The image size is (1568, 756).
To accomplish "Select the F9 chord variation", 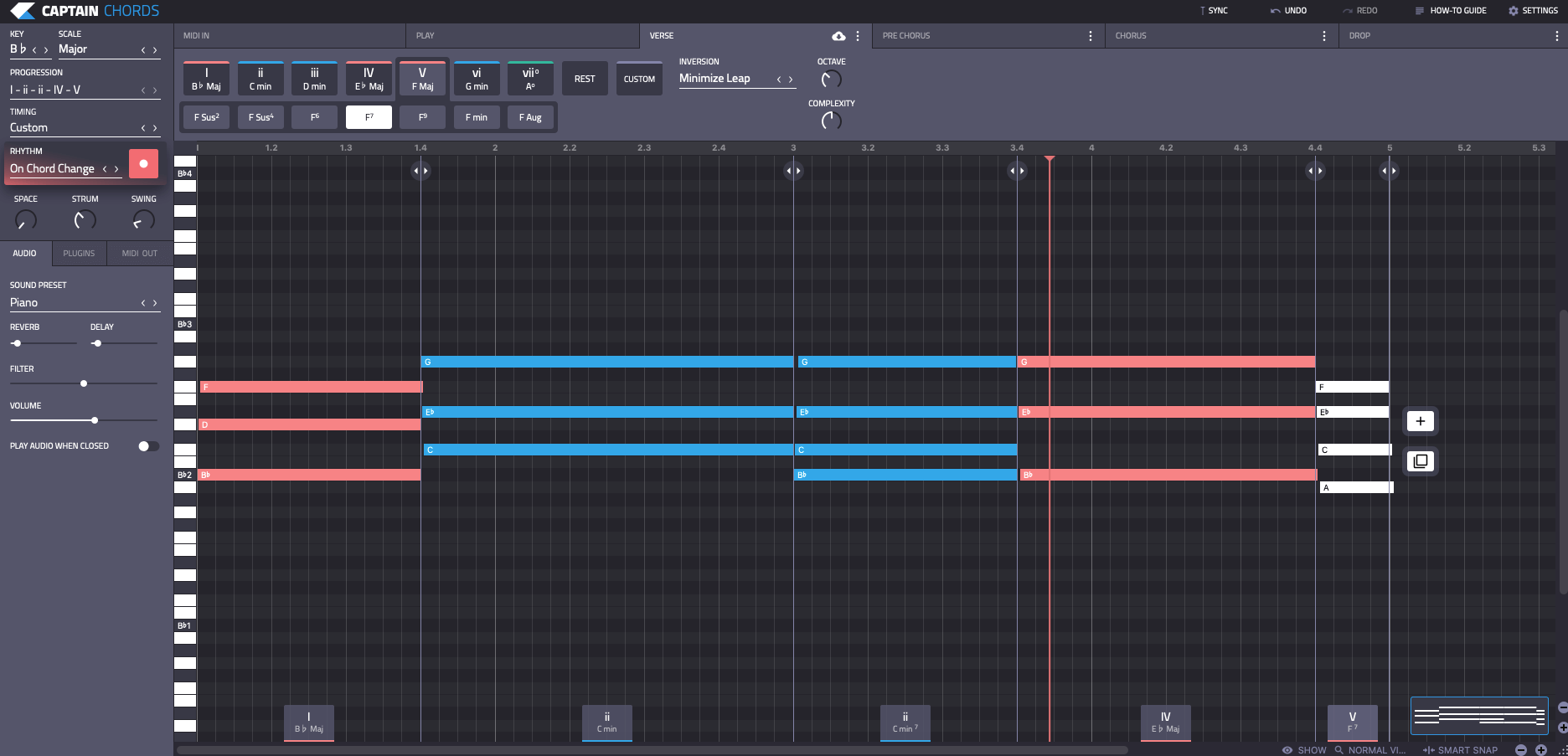I will point(422,117).
